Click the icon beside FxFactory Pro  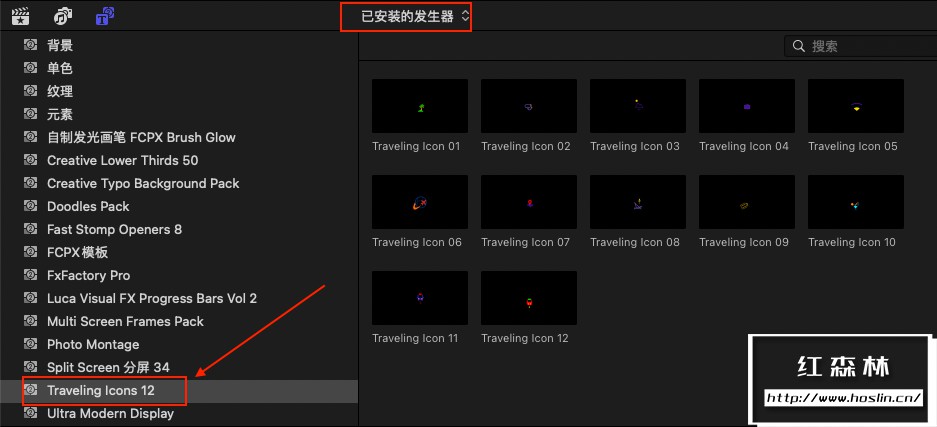(x=30, y=275)
